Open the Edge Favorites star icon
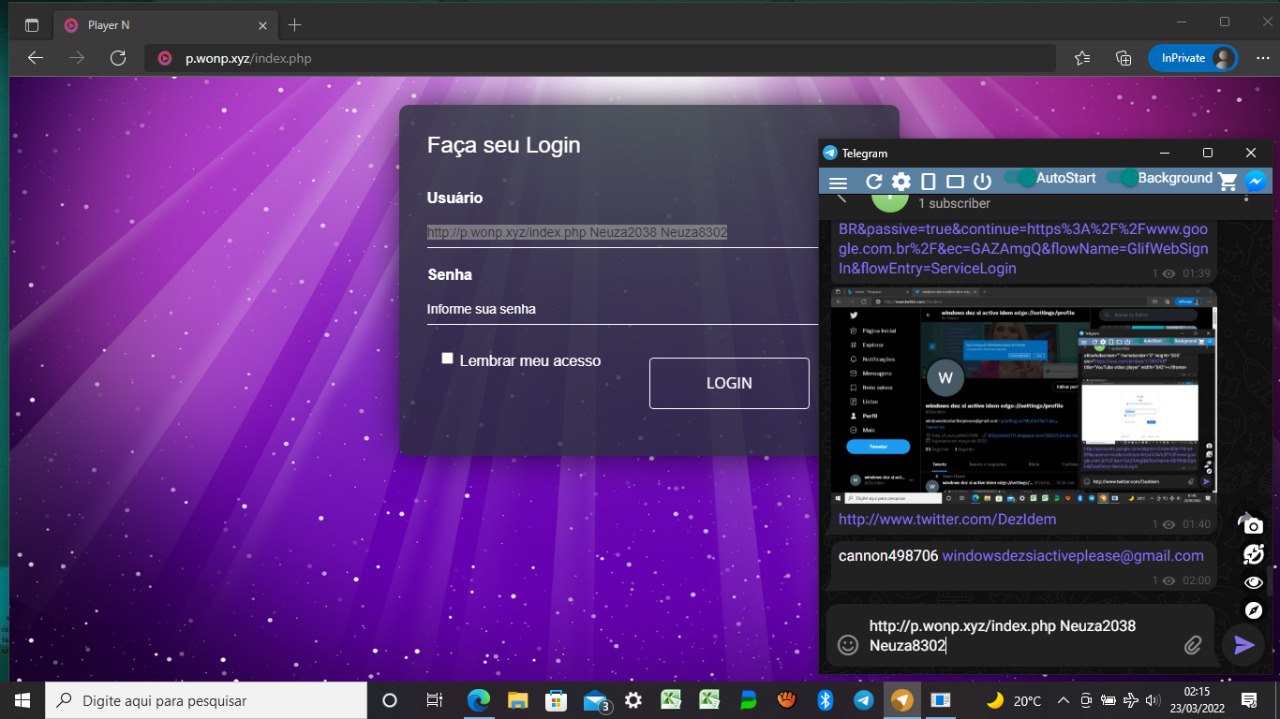Image resolution: width=1280 pixels, height=719 pixels. (1082, 58)
